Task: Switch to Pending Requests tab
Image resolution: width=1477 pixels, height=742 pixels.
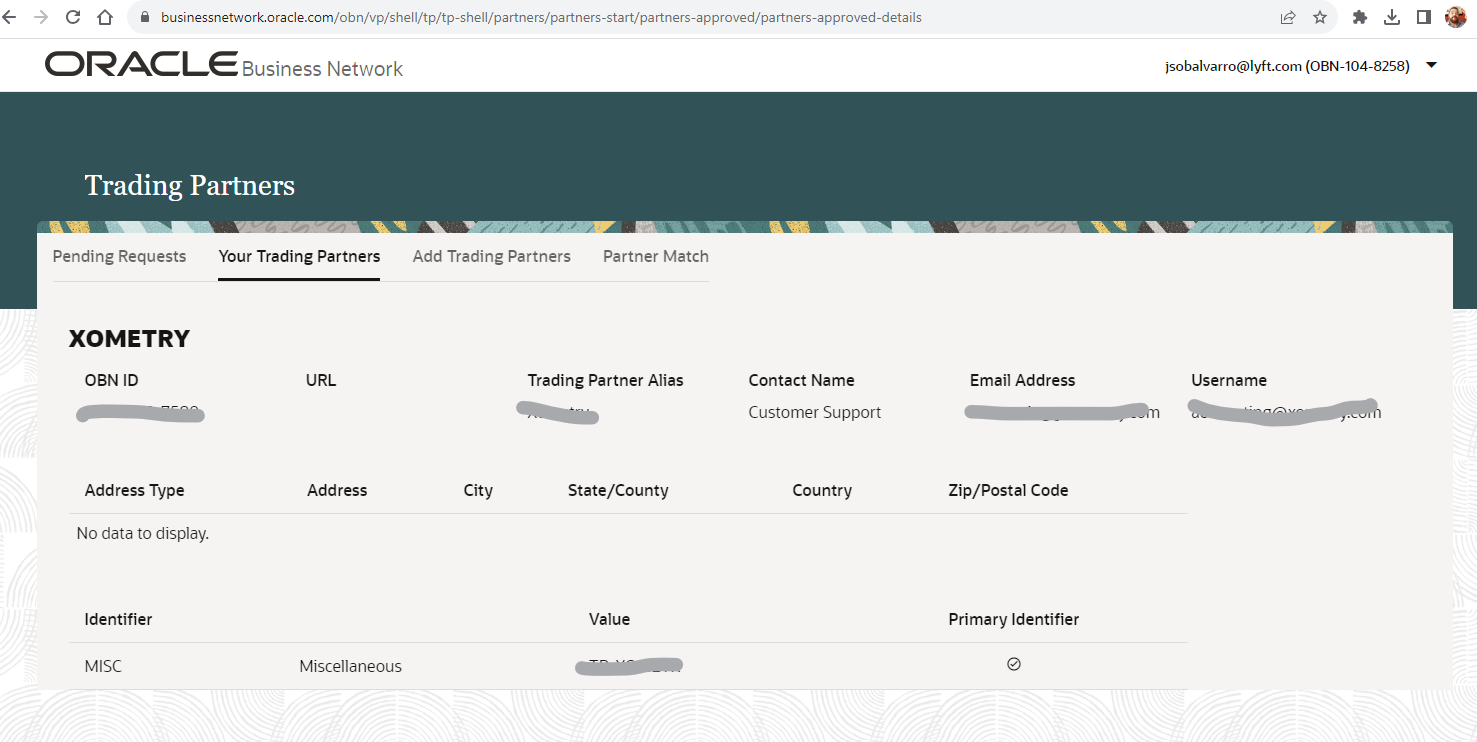Action: click(x=119, y=256)
